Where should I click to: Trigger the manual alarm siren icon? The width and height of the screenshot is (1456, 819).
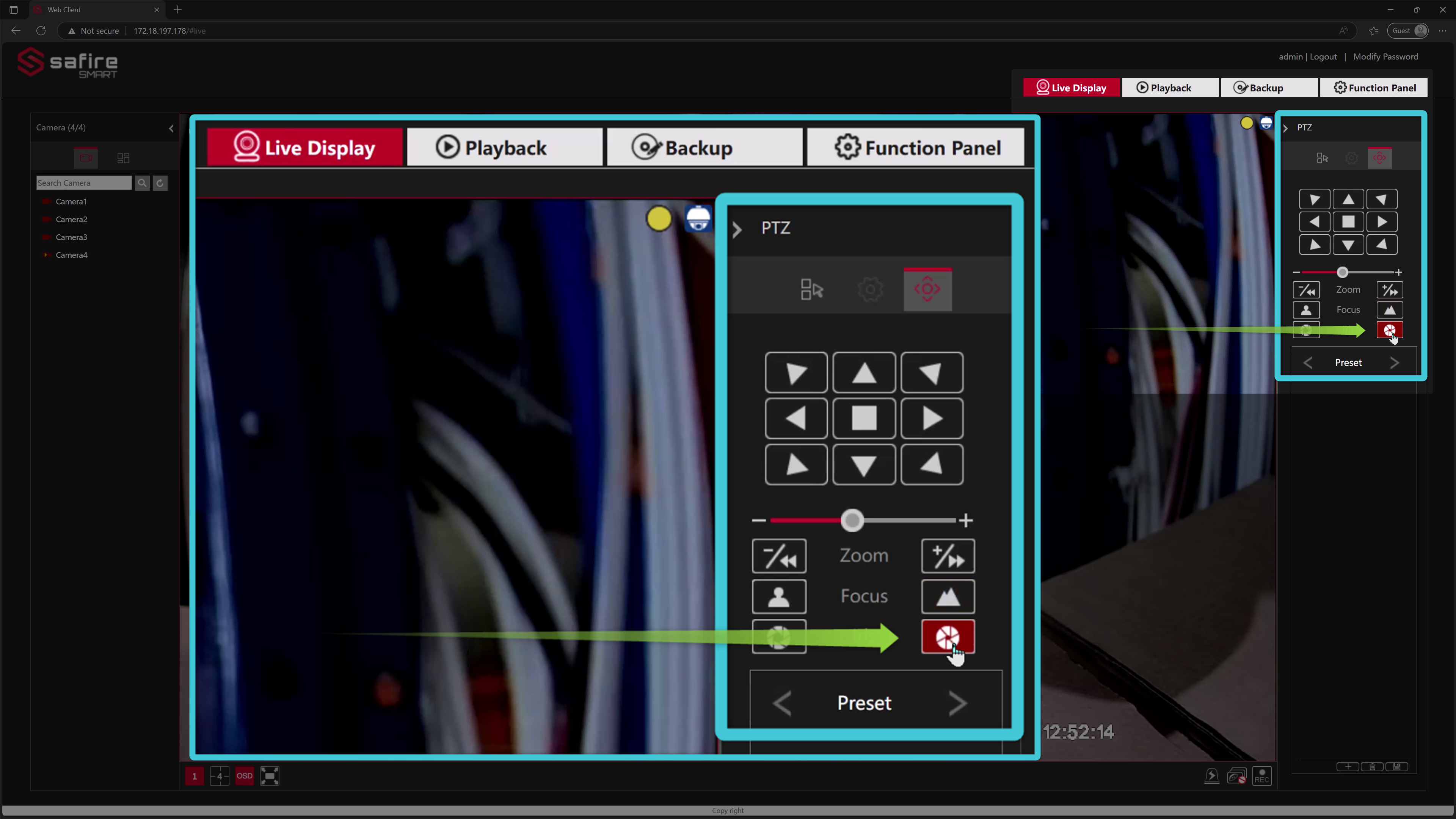pos(1211,775)
